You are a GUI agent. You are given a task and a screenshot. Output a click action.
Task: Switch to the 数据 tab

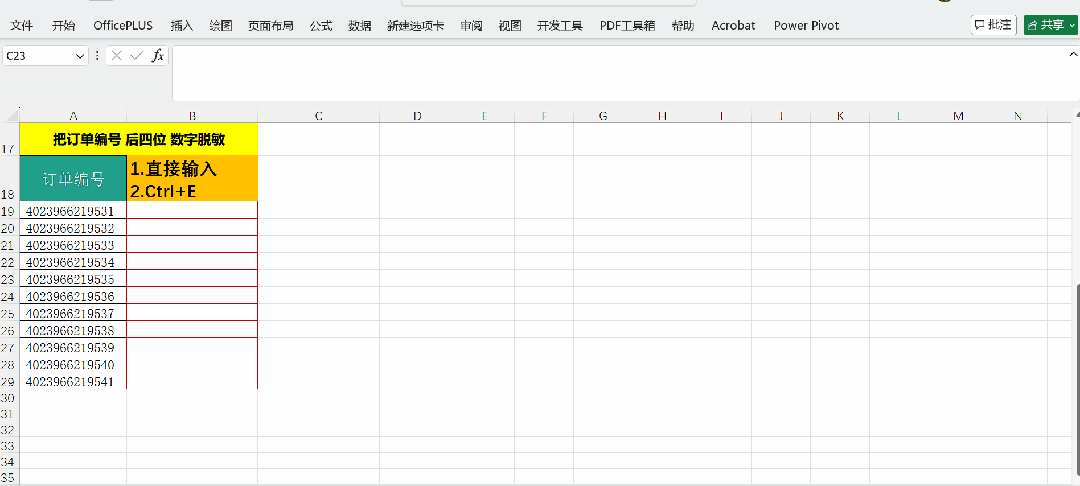point(360,25)
